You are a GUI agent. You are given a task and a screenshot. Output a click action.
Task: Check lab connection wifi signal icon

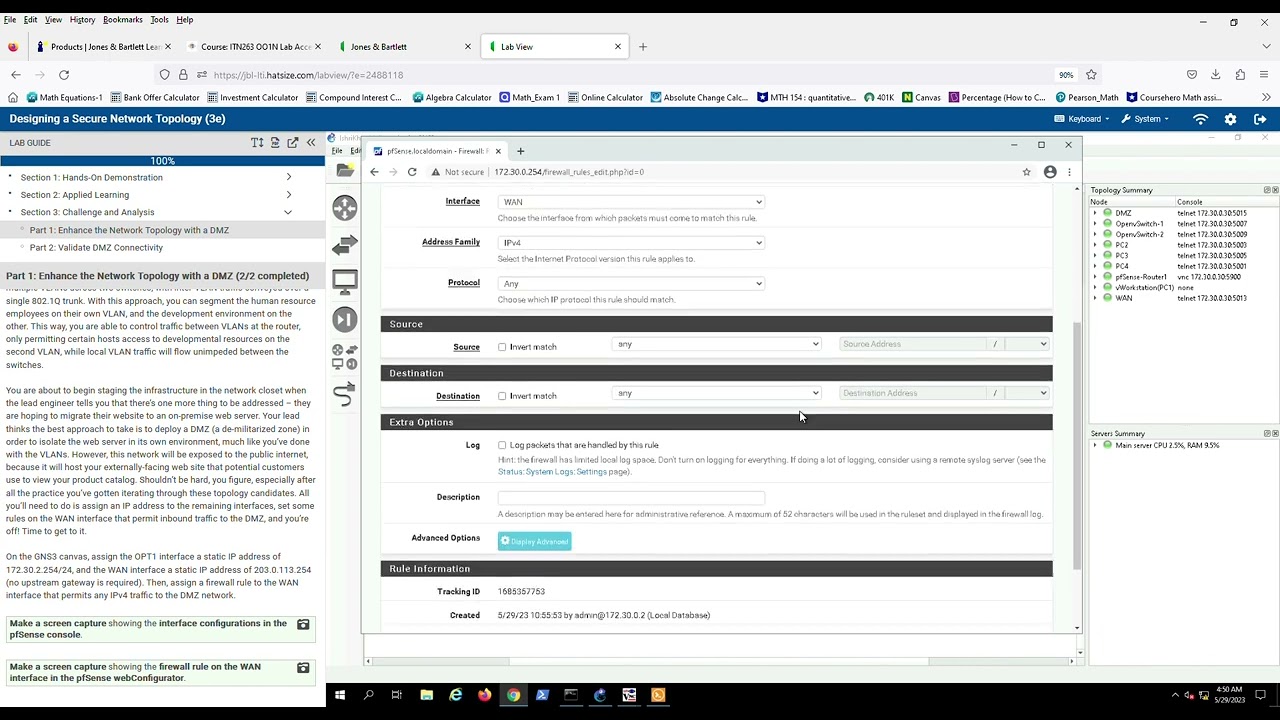coord(1200,119)
